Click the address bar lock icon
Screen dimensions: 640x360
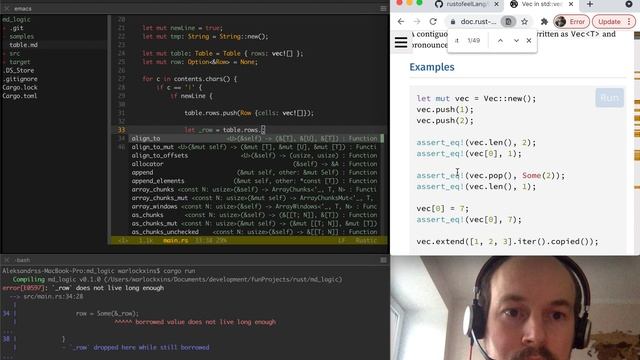(452, 22)
